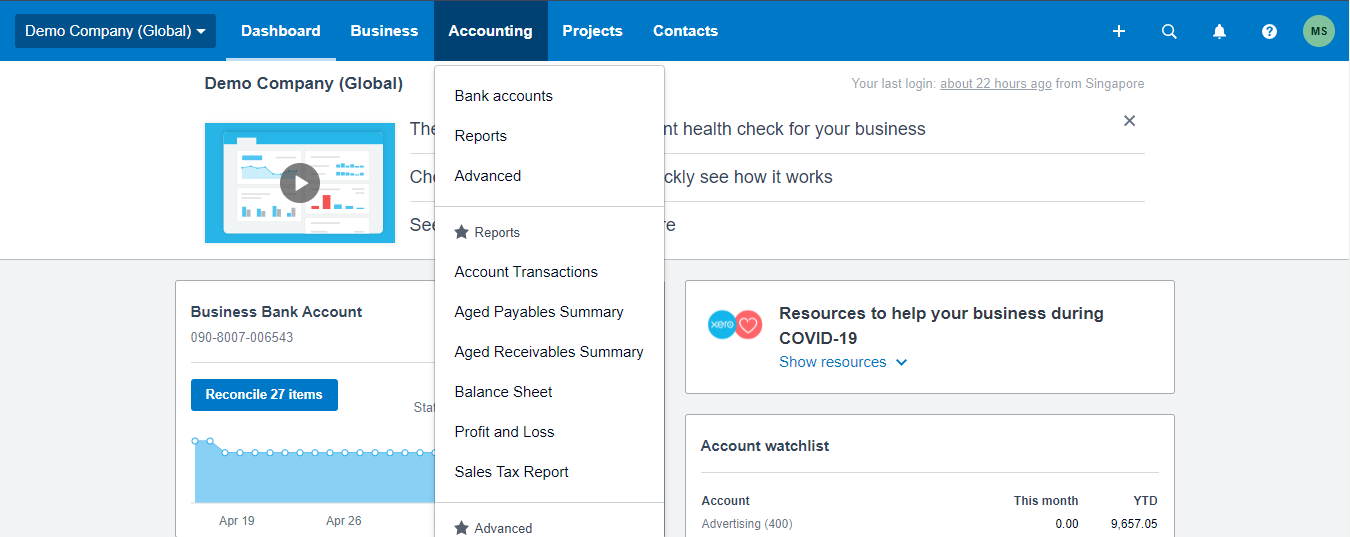
Task: Dismiss the welcome banner with X
Action: (x=1129, y=121)
